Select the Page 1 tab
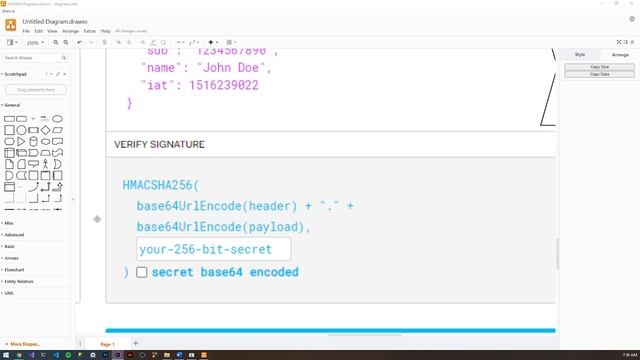The image size is (640, 360). [x=108, y=344]
